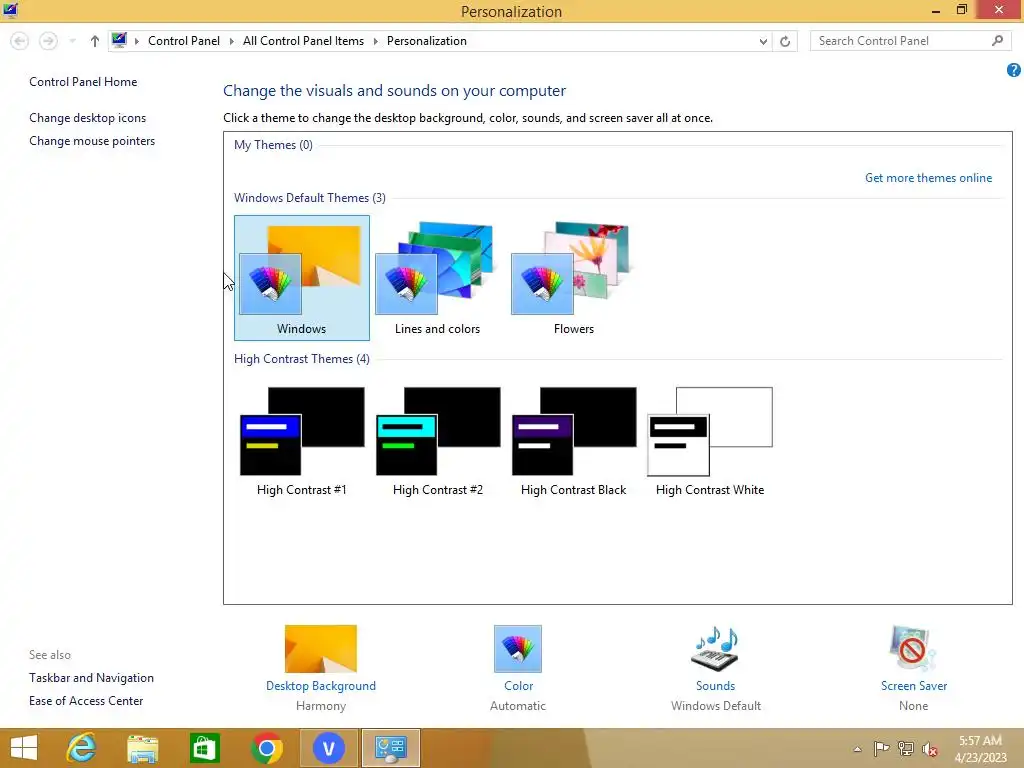Choose the Flowers theme
This screenshot has height=768, width=1024.
coord(573,278)
